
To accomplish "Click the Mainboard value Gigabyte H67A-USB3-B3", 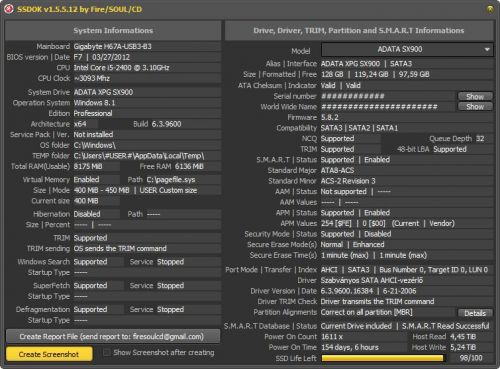I will [x=112, y=46].
